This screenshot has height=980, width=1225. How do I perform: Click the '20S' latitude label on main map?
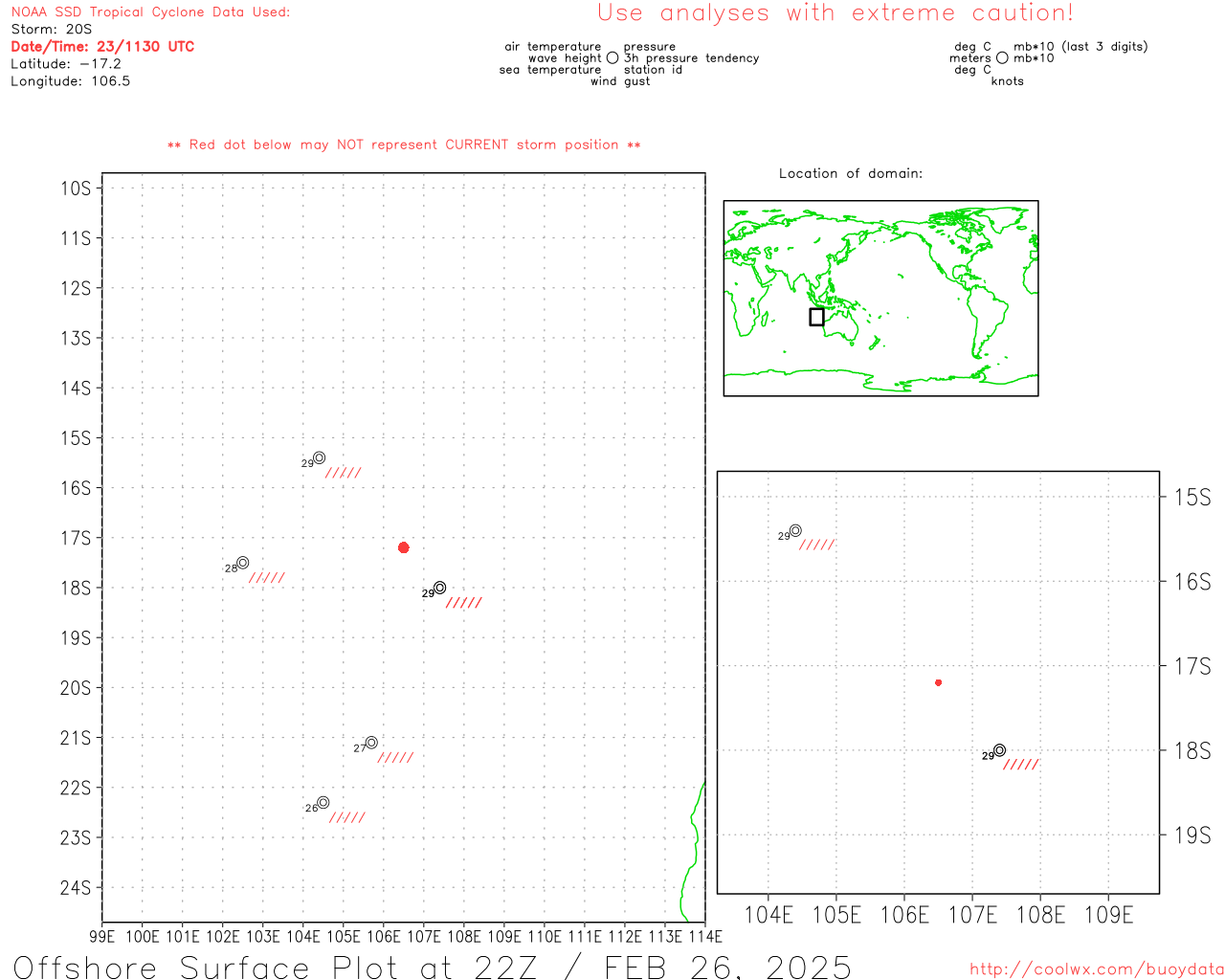(76, 688)
